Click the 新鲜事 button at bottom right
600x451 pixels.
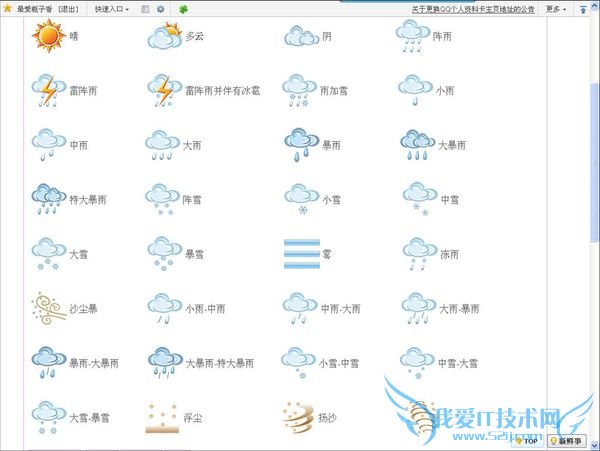567,441
